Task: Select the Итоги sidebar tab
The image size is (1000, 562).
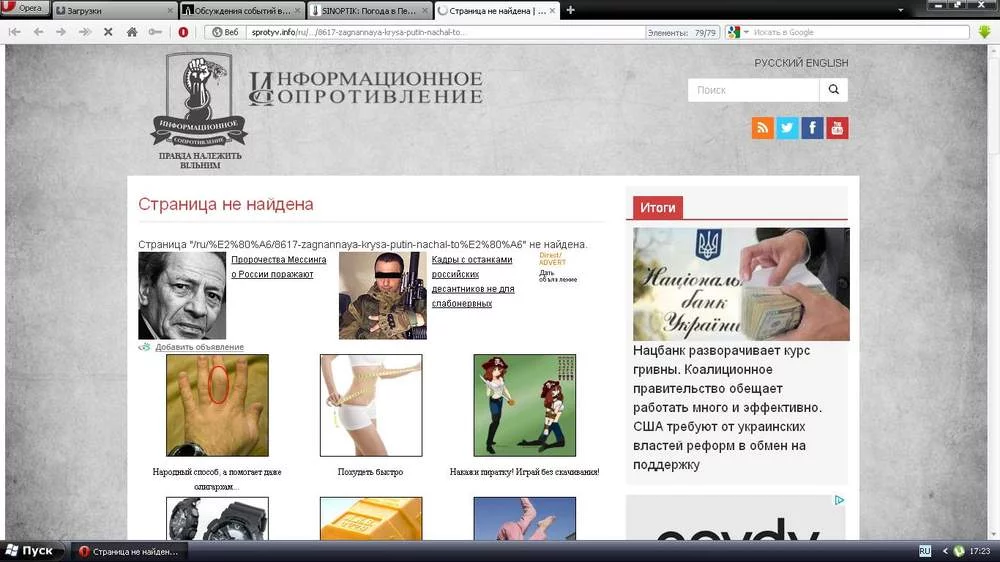Action: [x=658, y=207]
